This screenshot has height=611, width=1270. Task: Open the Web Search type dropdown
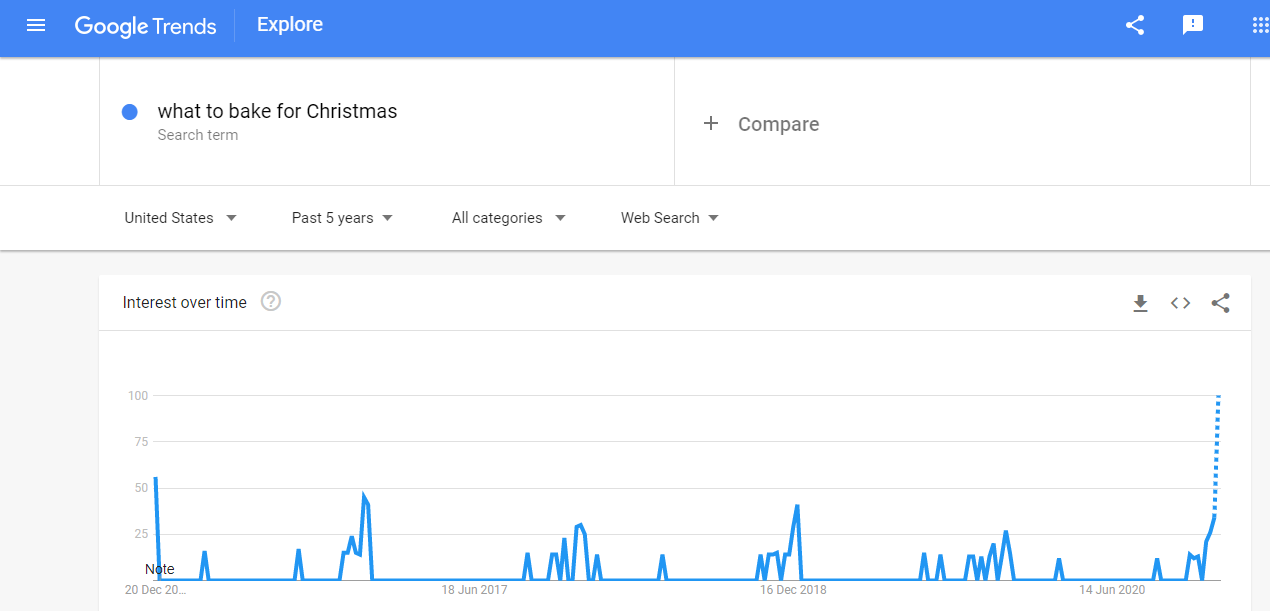click(x=670, y=218)
